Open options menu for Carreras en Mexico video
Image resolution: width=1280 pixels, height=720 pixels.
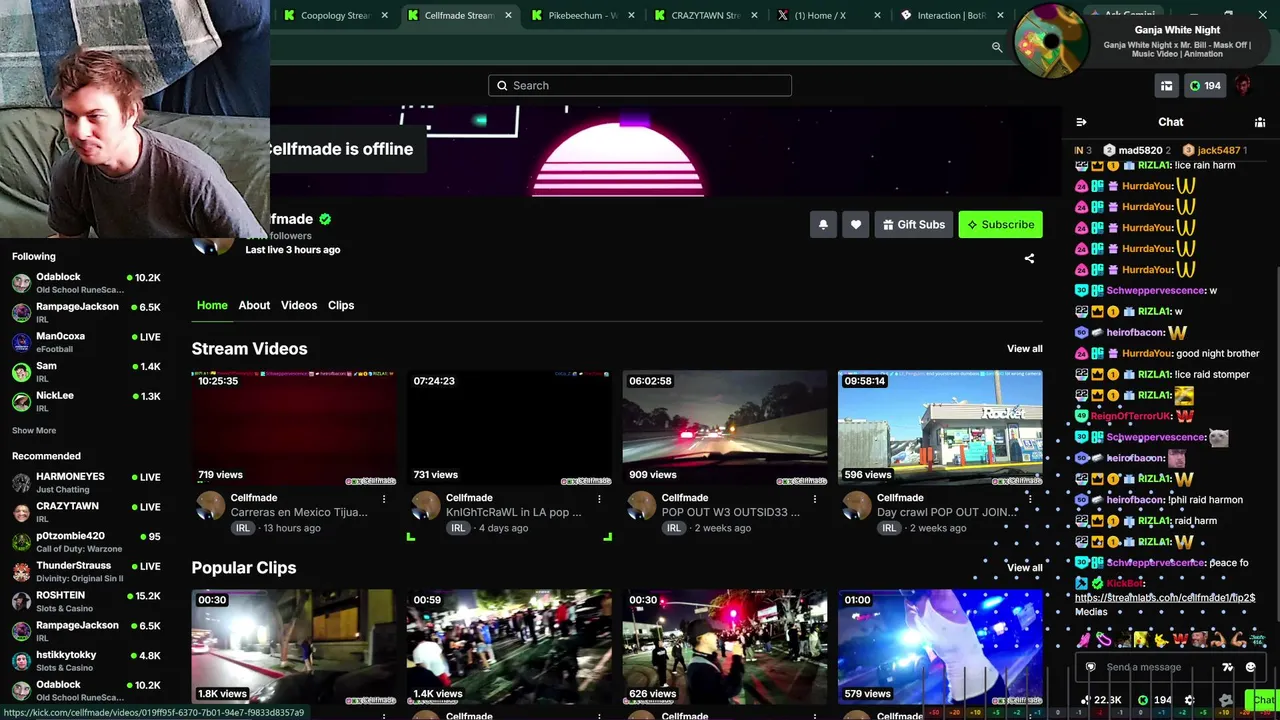pyautogui.click(x=384, y=498)
